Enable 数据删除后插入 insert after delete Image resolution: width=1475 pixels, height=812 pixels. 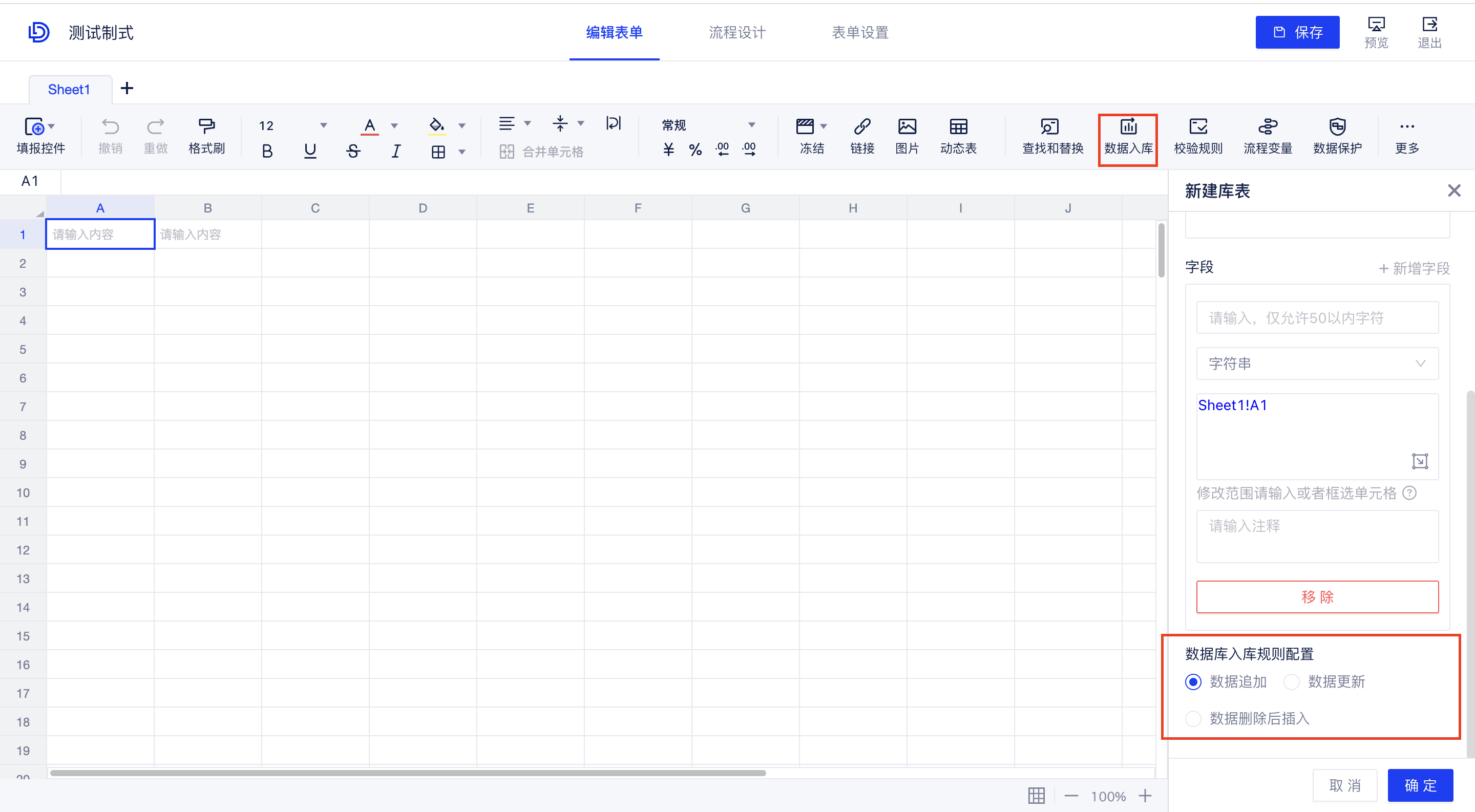[1193, 719]
